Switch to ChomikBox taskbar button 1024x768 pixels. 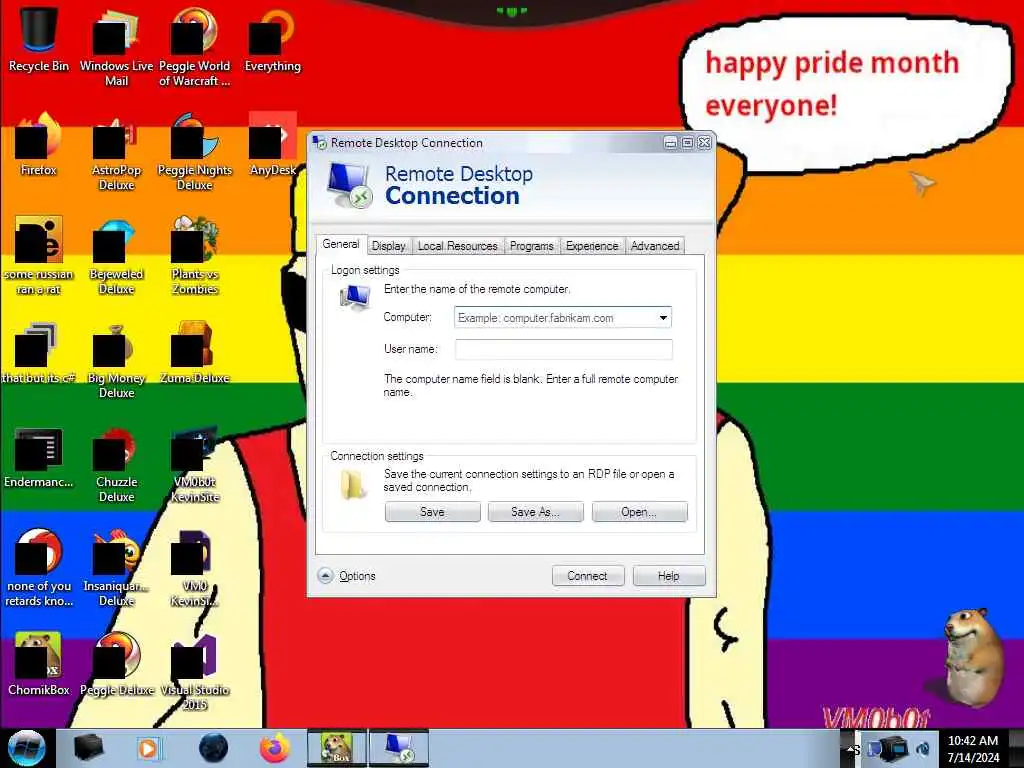[337, 748]
